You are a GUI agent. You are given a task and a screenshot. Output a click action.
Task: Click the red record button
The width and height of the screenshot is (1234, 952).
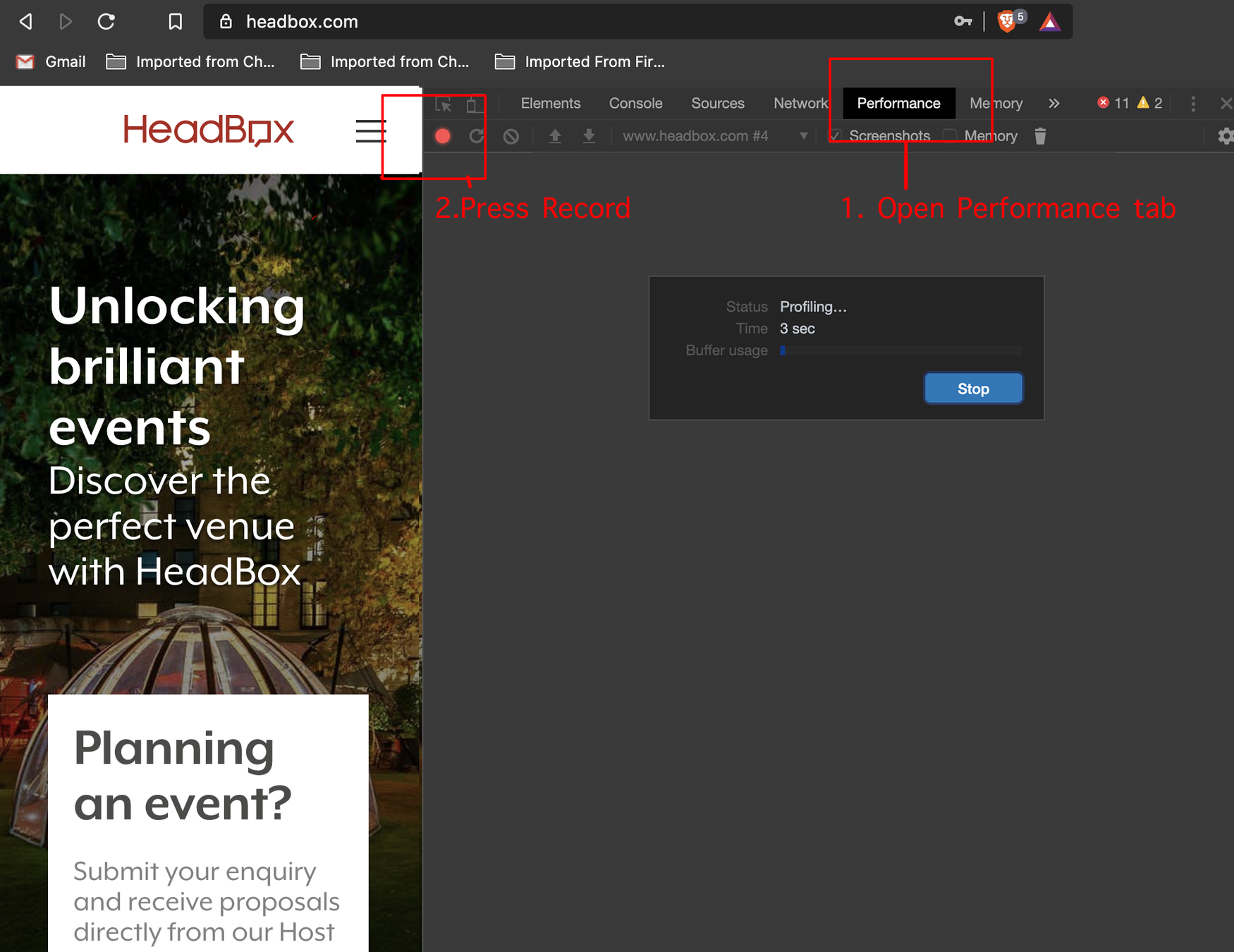click(443, 136)
